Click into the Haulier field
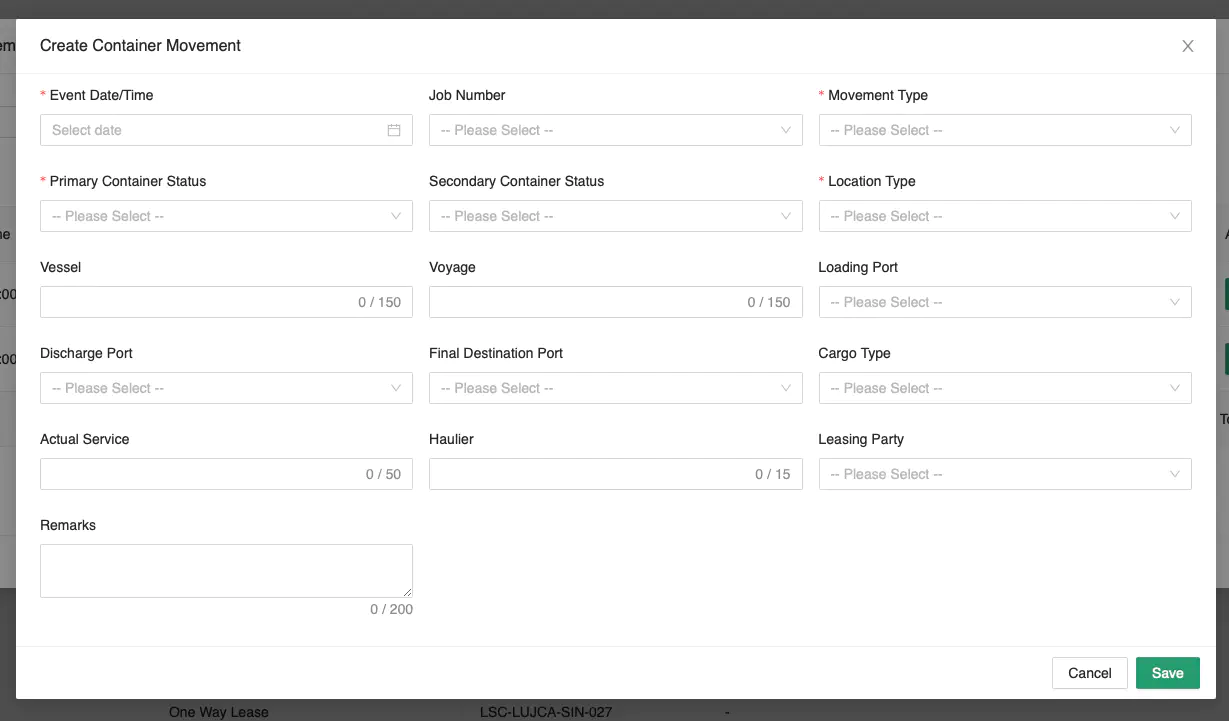 [x=585, y=474]
